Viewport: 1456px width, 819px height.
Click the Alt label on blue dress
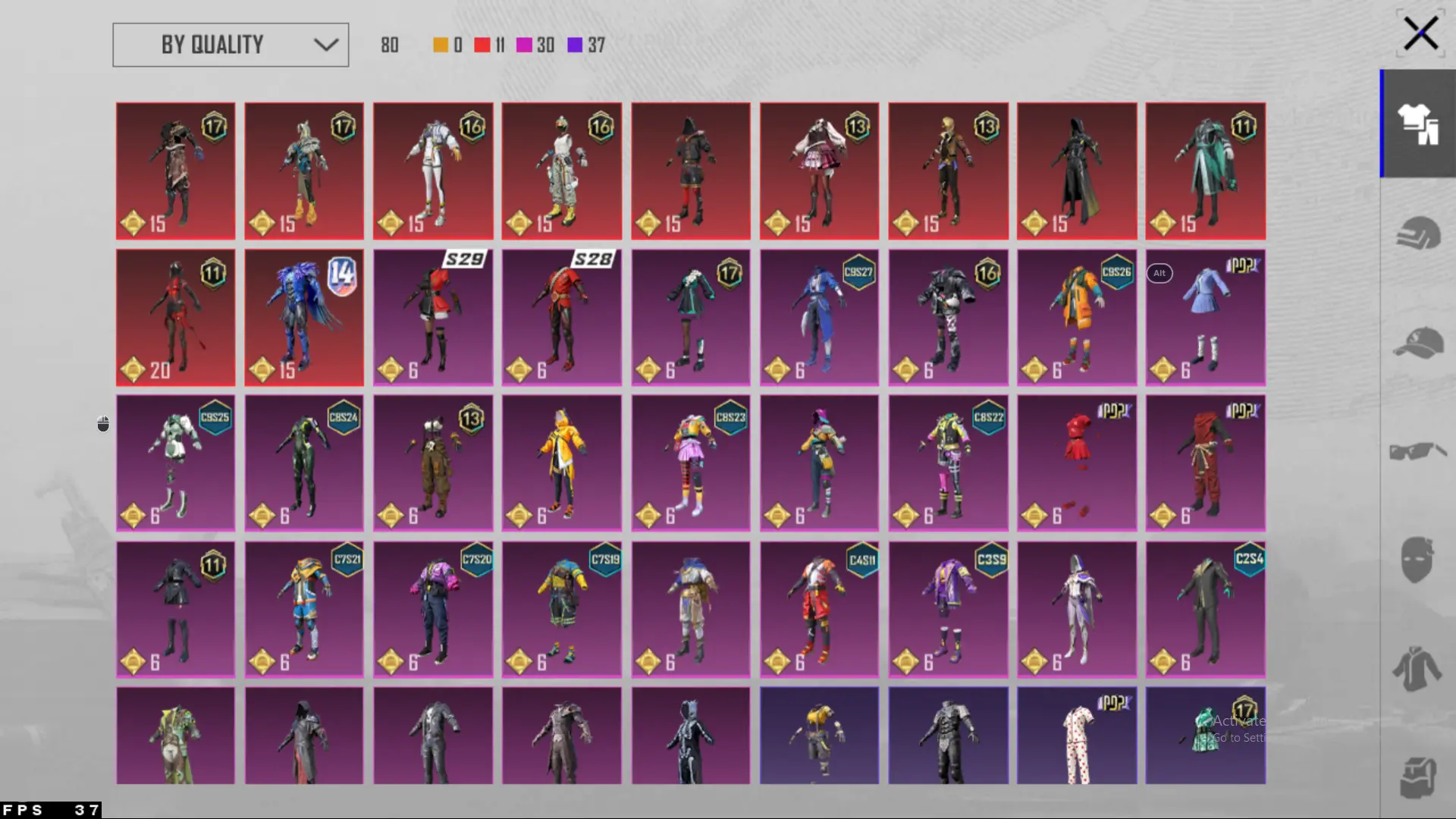pos(1159,273)
